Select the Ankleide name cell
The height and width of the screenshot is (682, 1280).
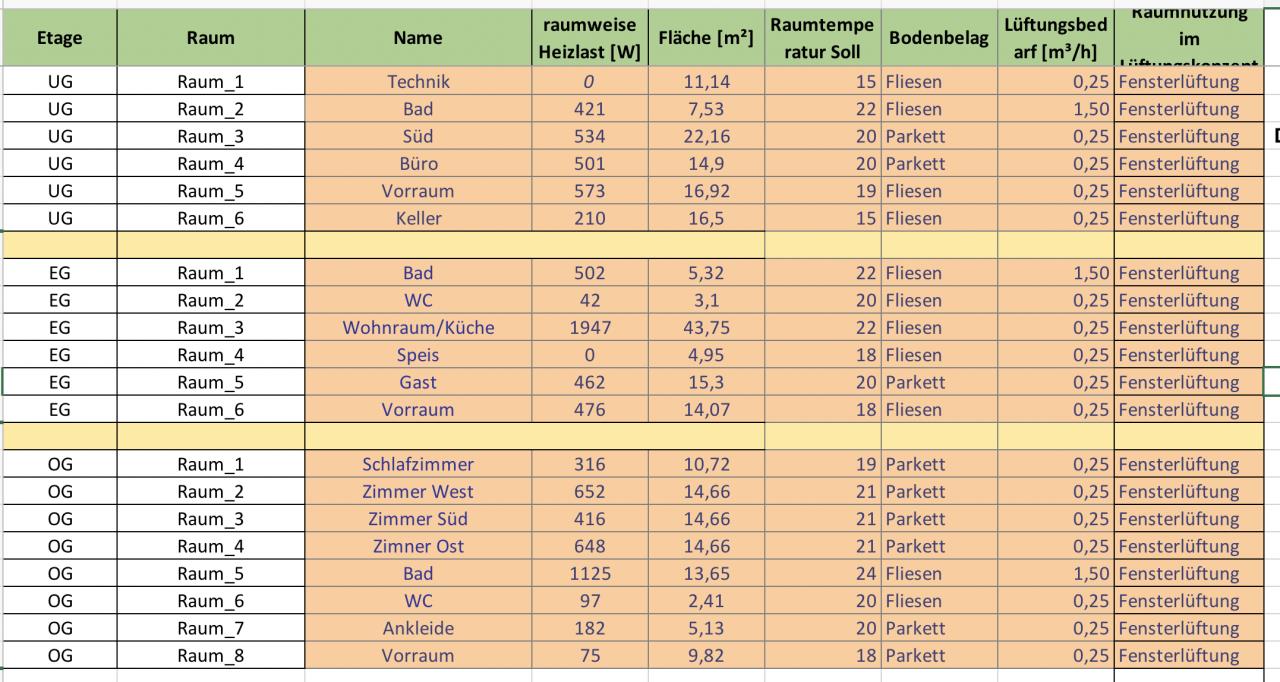pos(418,628)
